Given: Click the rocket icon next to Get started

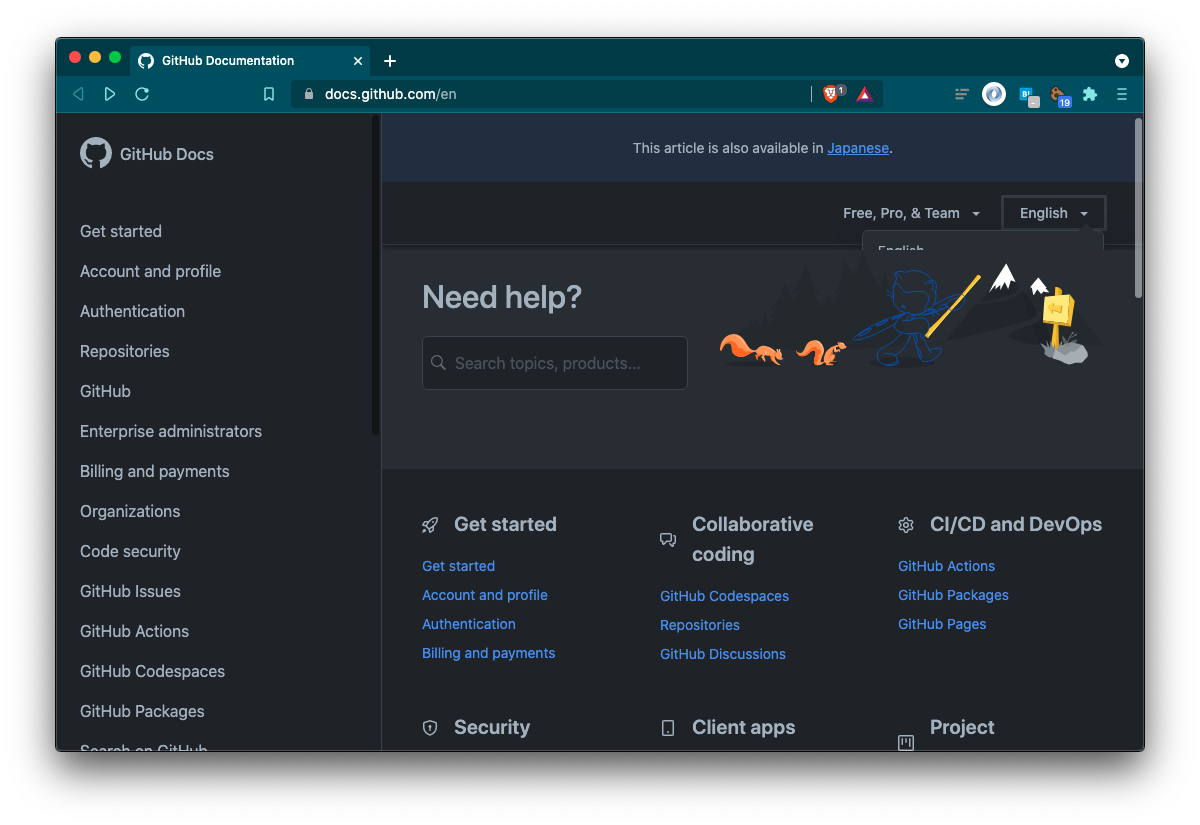Looking at the screenshot, I should (x=430, y=525).
